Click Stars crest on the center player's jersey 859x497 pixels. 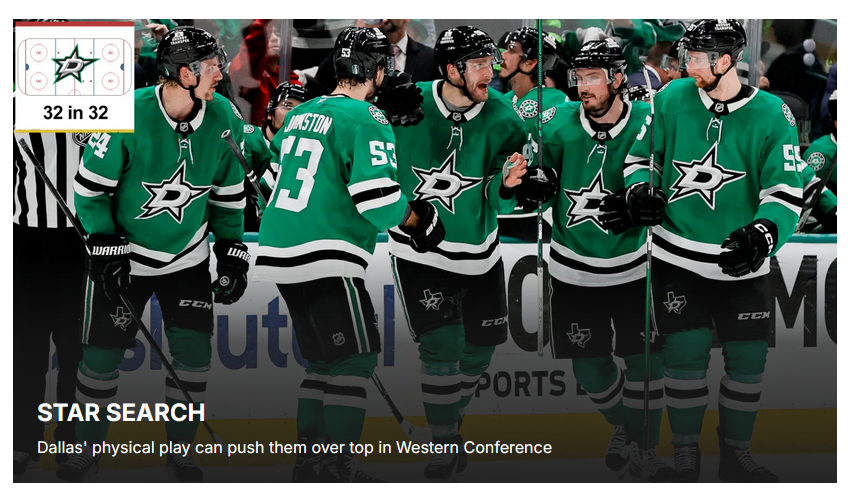(444, 182)
